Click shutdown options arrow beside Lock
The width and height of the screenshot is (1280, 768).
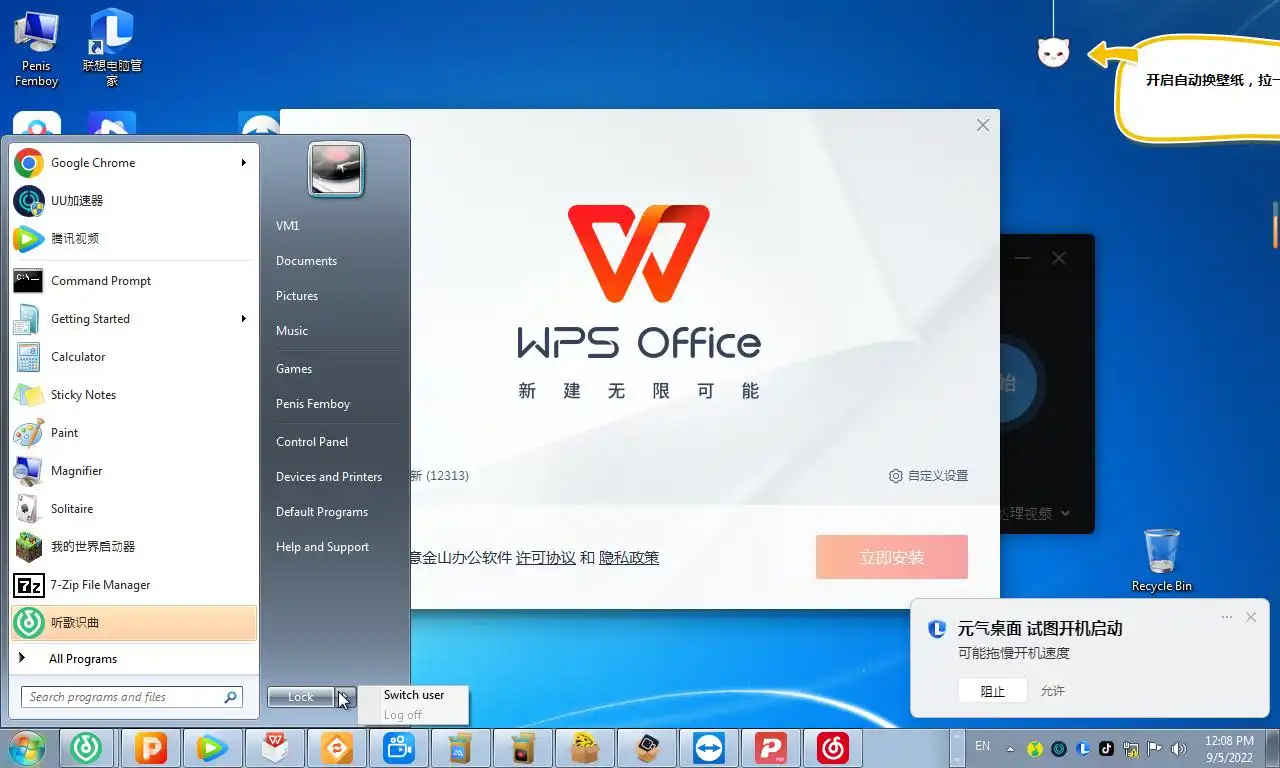tap(345, 697)
